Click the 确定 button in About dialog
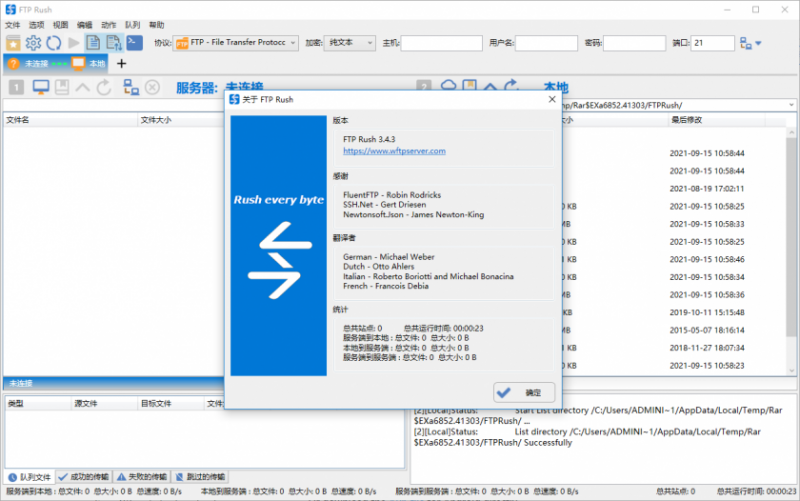The height and width of the screenshot is (501, 800). pyautogui.click(x=524, y=392)
